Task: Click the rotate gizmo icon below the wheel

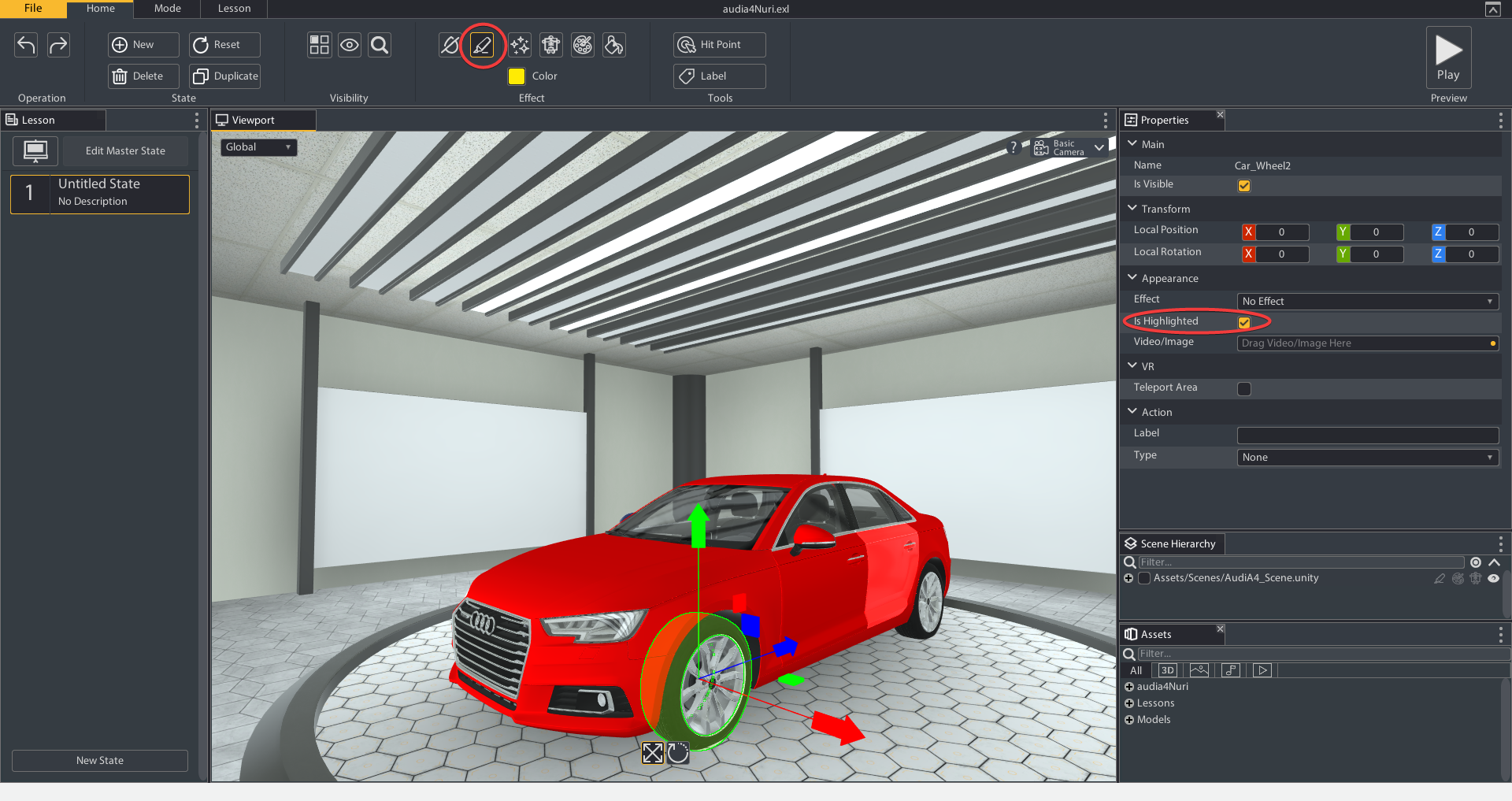Action: (678, 753)
